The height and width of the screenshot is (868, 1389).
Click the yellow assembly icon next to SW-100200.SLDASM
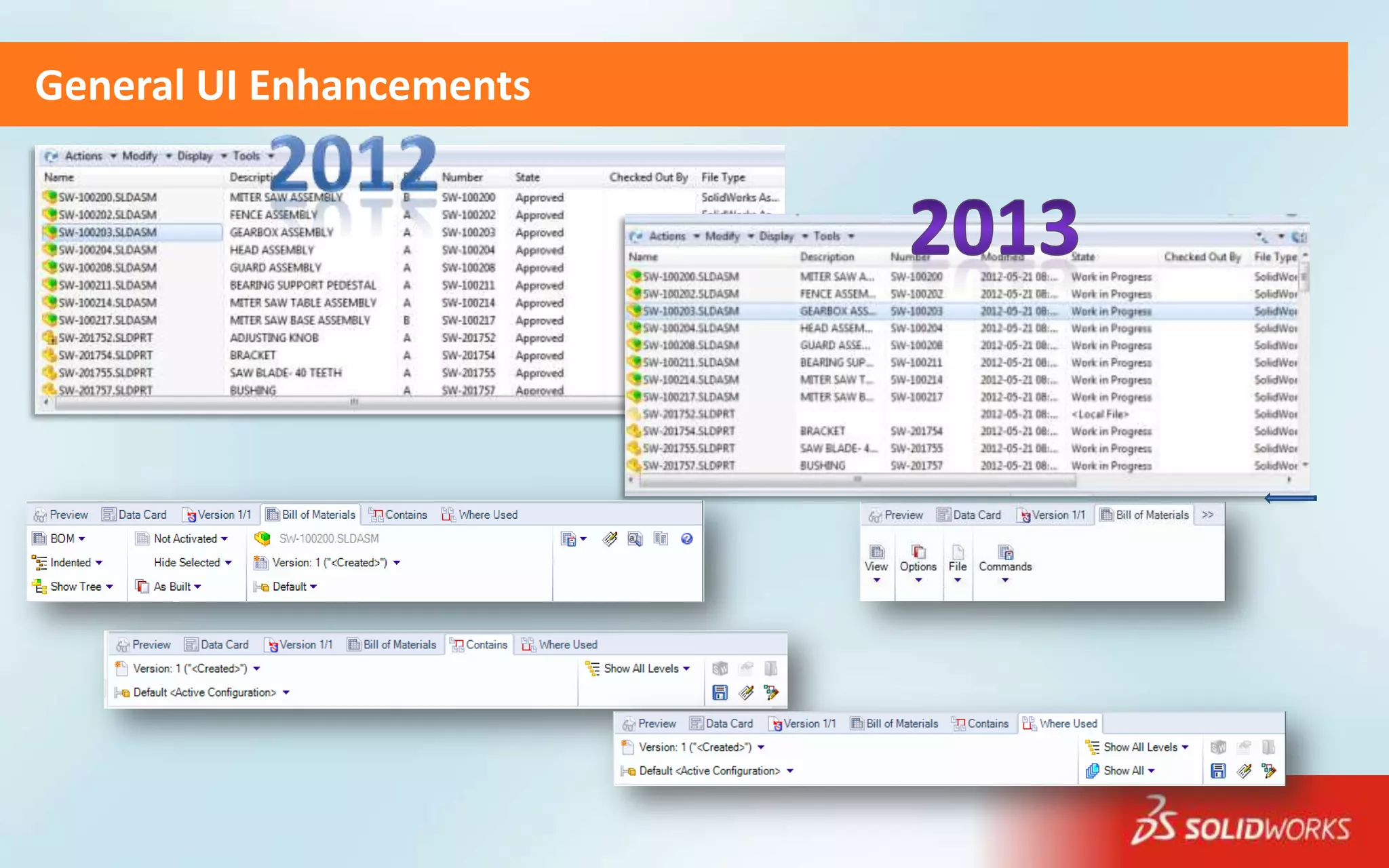[262, 538]
